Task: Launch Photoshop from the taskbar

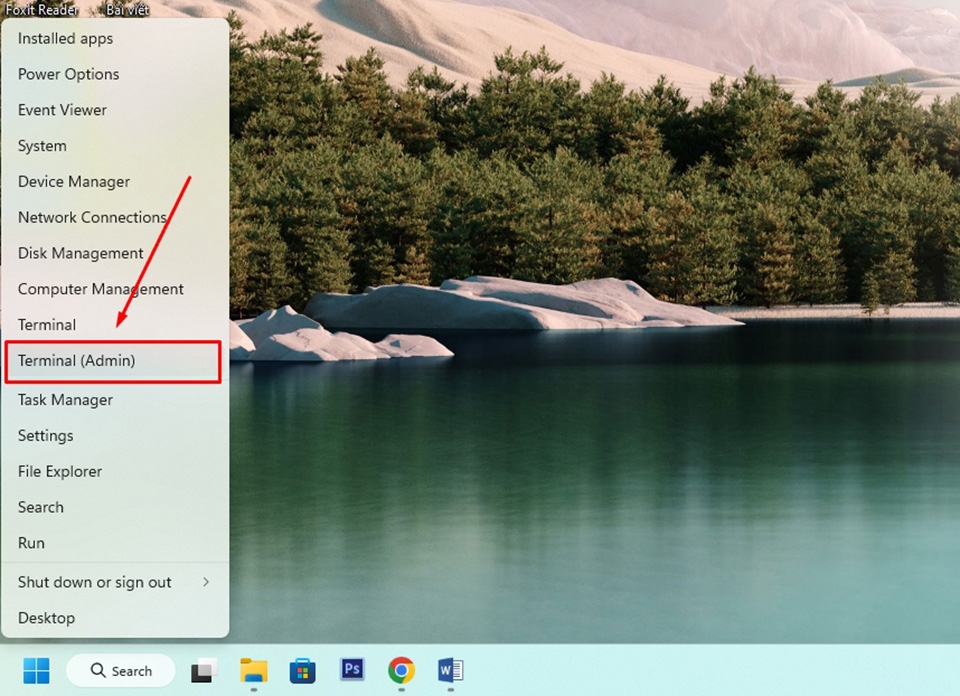Action: click(352, 670)
